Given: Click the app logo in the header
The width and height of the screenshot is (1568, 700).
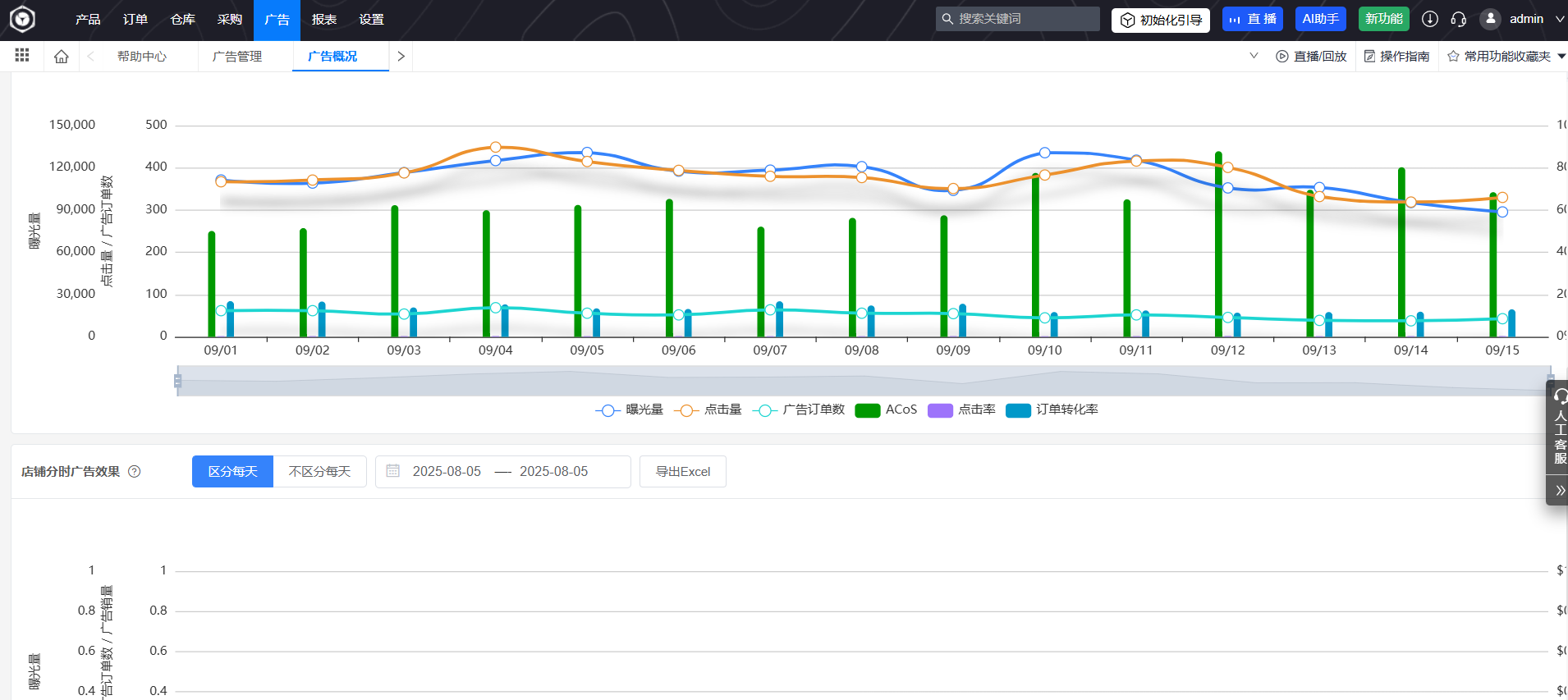Looking at the screenshot, I should (x=22, y=19).
